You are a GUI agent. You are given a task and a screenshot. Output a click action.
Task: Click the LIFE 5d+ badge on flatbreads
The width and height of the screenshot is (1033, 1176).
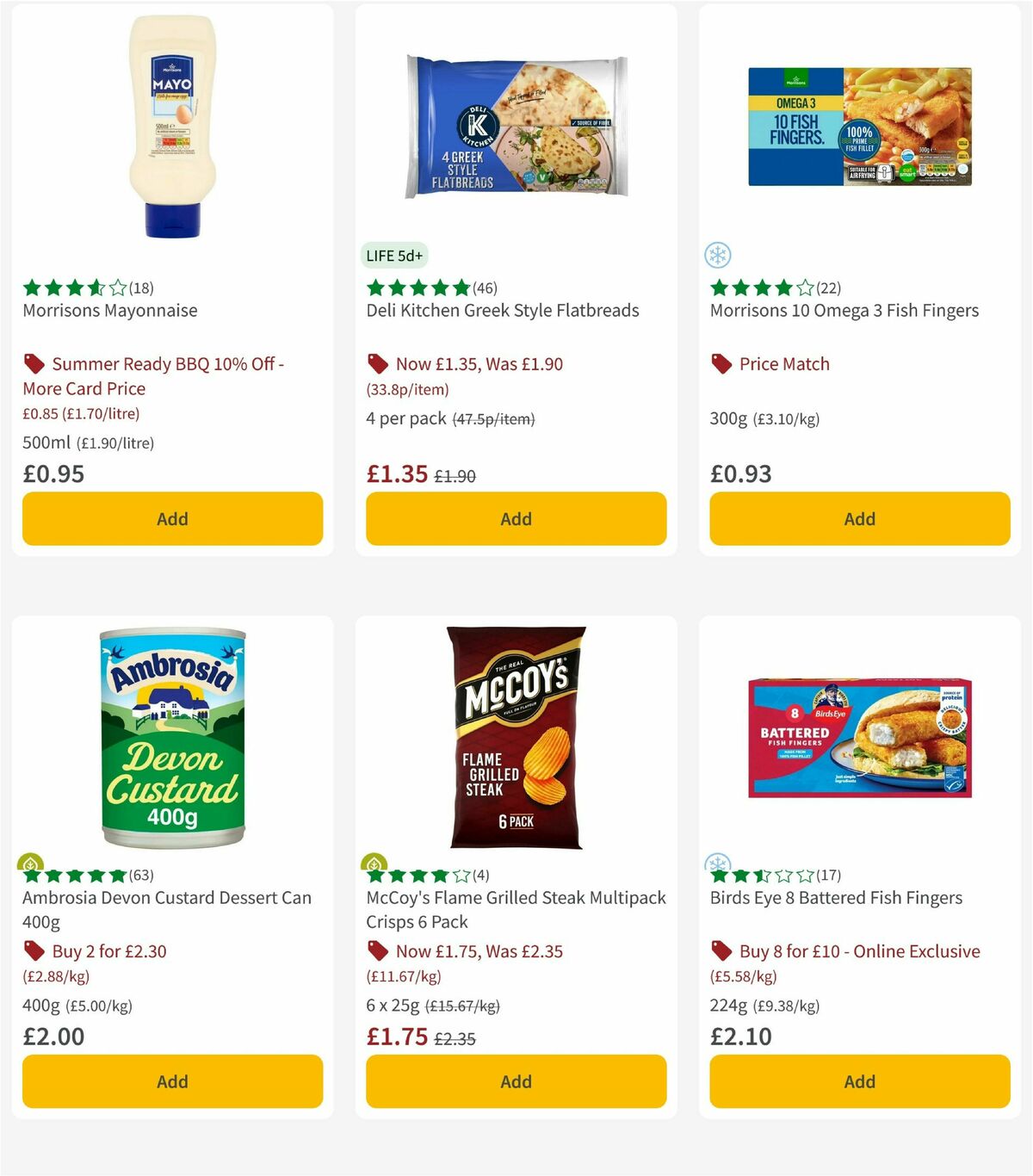[393, 256]
